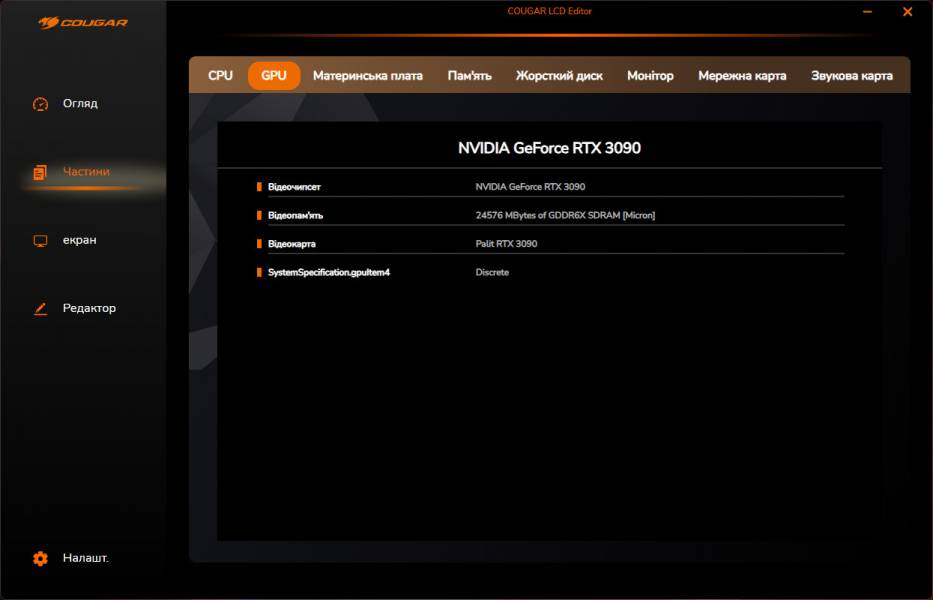This screenshot has height=600, width=933.
Task: Switch to the Мережна карта tab
Action: click(740, 75)
